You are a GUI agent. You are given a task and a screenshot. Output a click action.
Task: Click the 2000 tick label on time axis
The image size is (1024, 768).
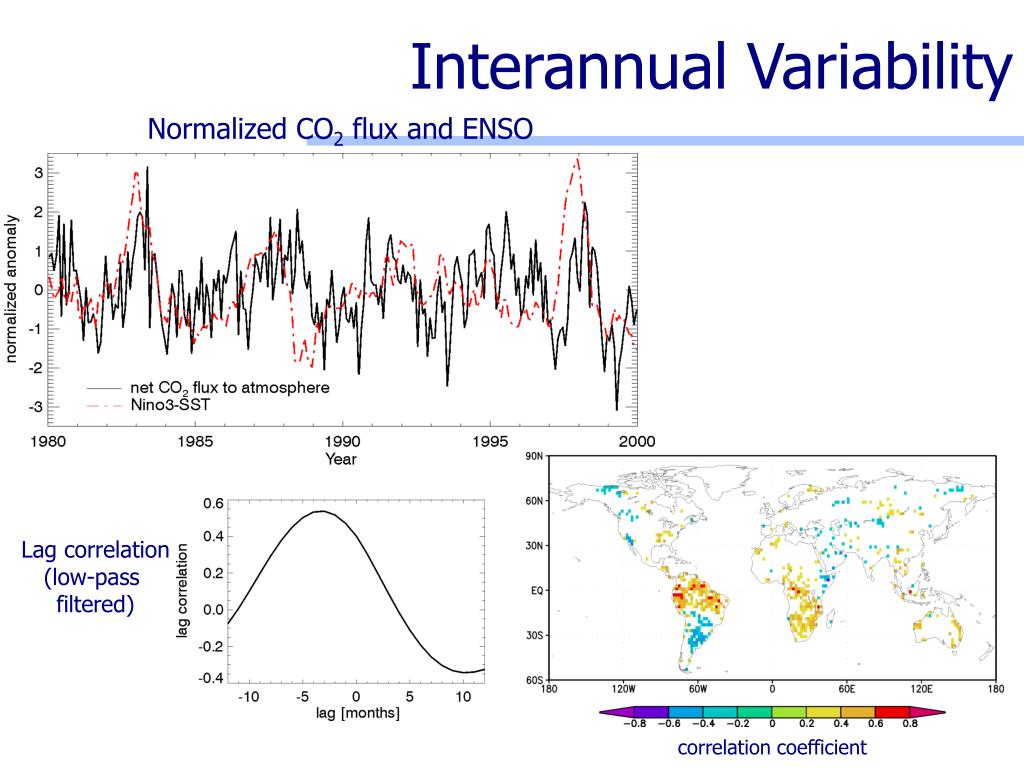(637, 441)
